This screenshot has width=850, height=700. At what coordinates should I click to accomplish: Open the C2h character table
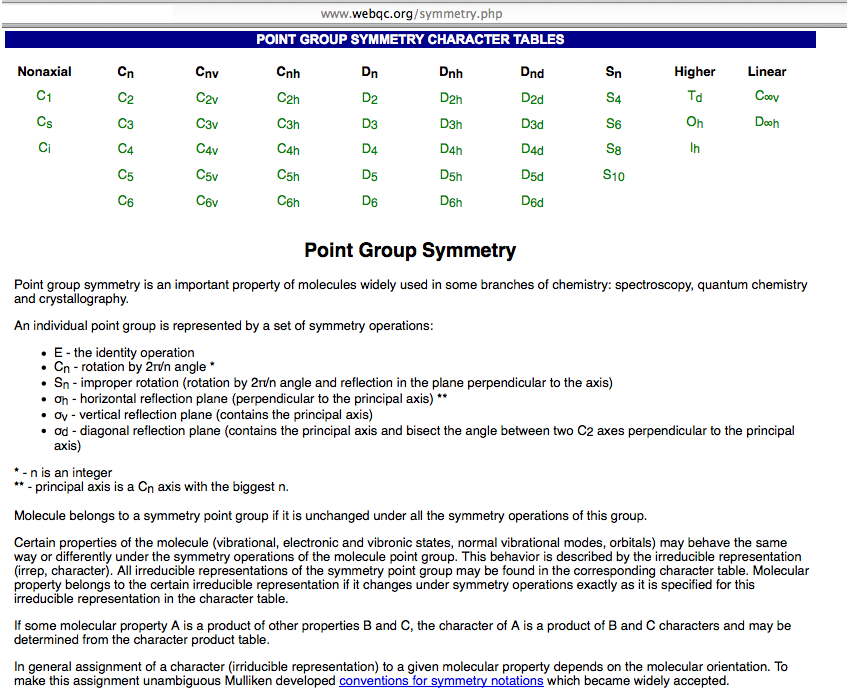288,98
